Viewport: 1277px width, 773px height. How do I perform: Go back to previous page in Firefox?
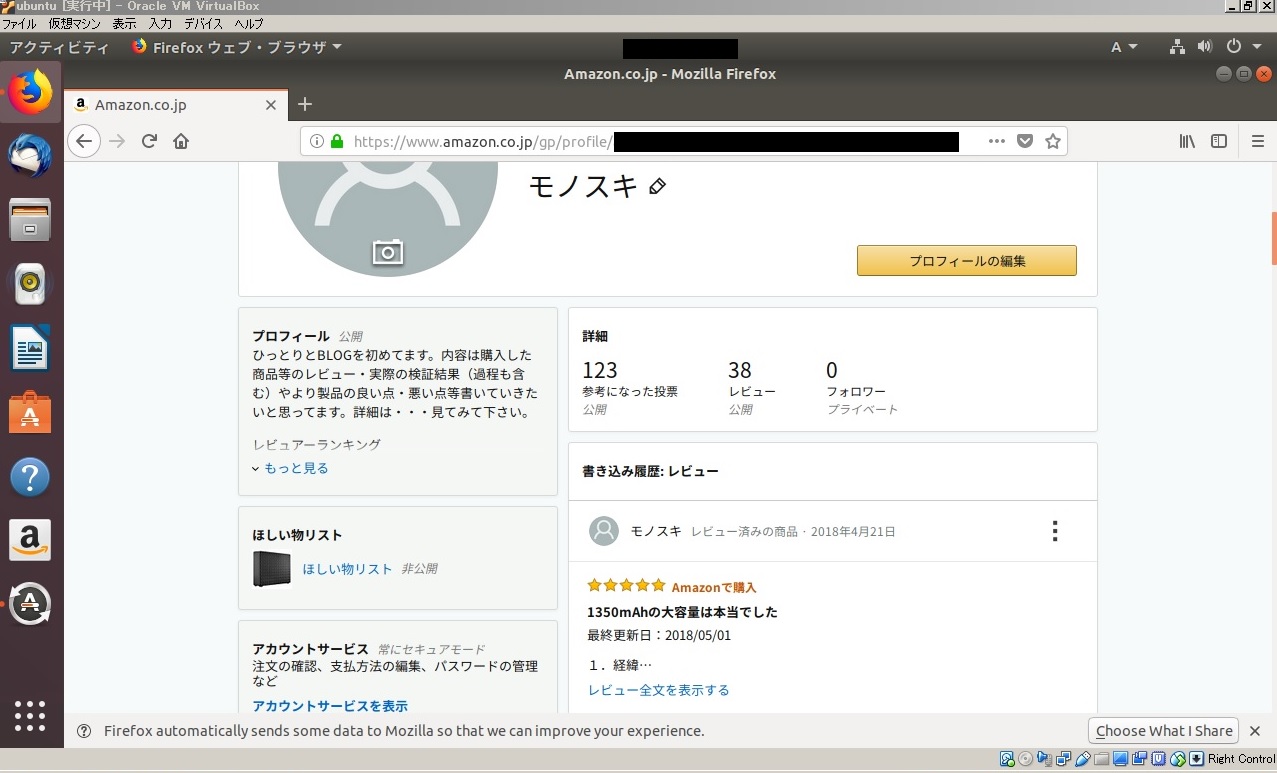(84, 141)
